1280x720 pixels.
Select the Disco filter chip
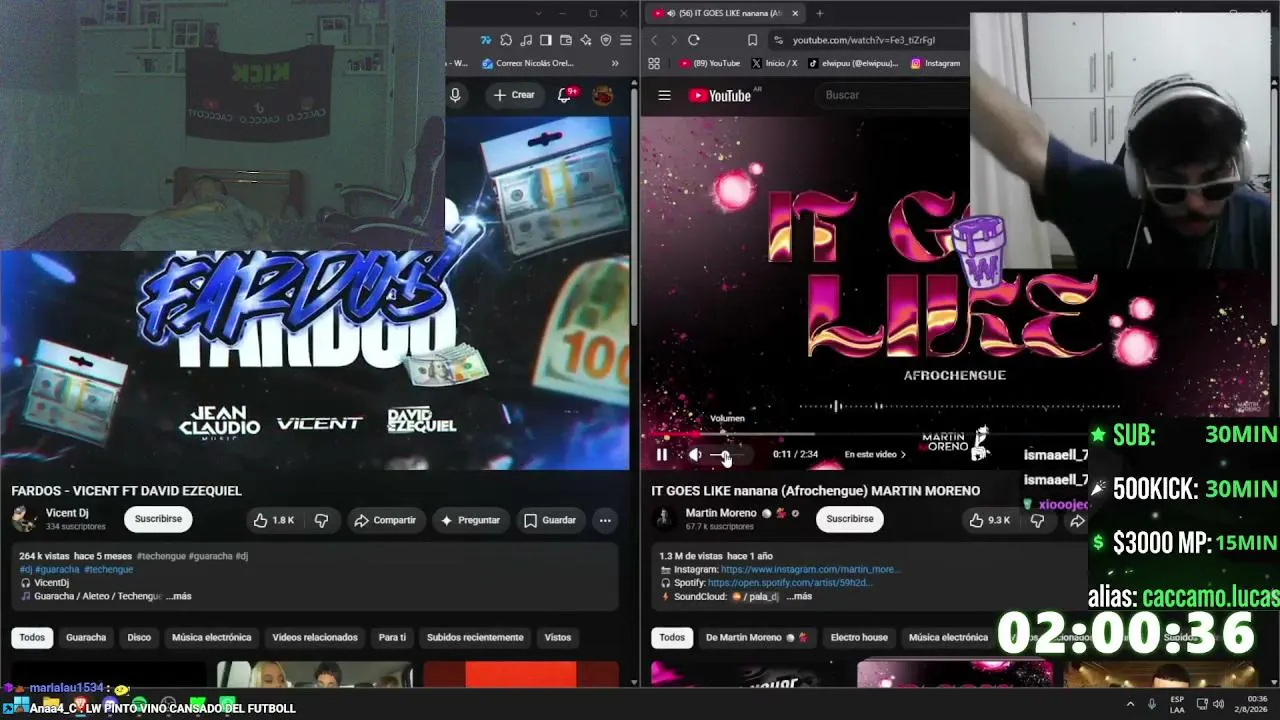tap(139, 637)
